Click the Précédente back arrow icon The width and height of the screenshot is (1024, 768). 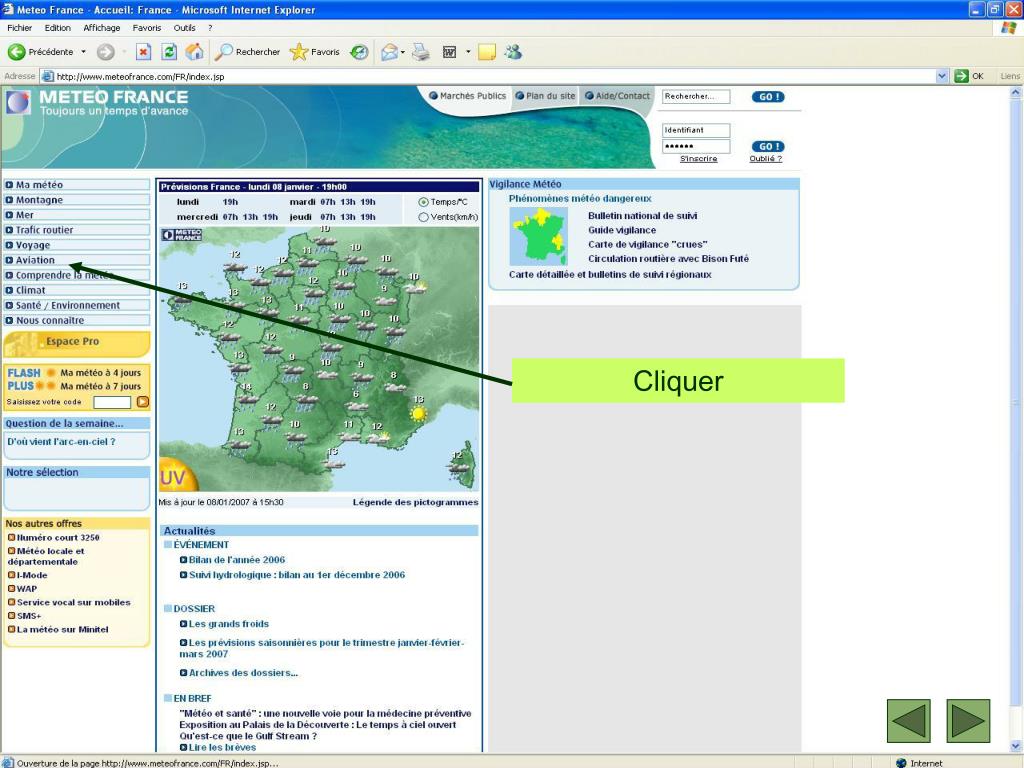16,52
